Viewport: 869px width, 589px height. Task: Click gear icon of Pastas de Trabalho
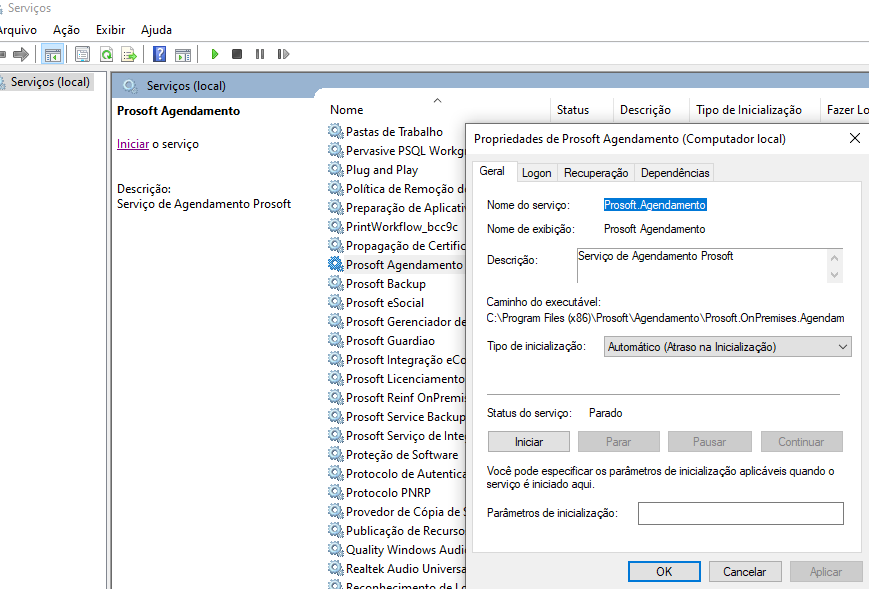coord(335,131)
